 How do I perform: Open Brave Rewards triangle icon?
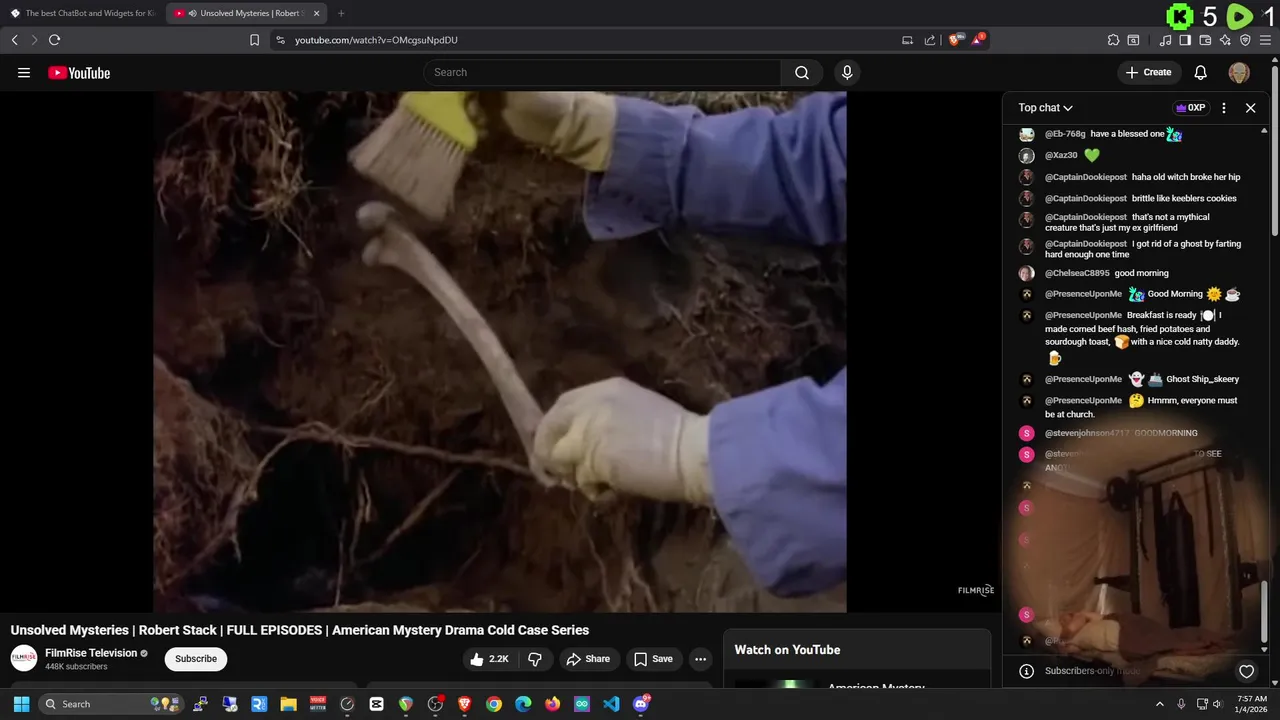(x=978, y=40)
